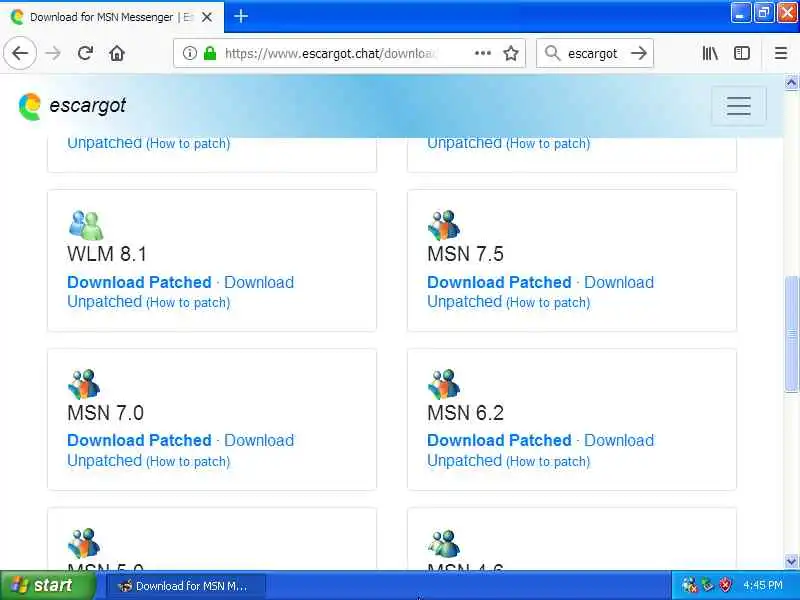Image resolution: width=800 pixels, height=600 pixels.
Task: Close the Download for MSN Messenger tab
Action: pos(207,17)
